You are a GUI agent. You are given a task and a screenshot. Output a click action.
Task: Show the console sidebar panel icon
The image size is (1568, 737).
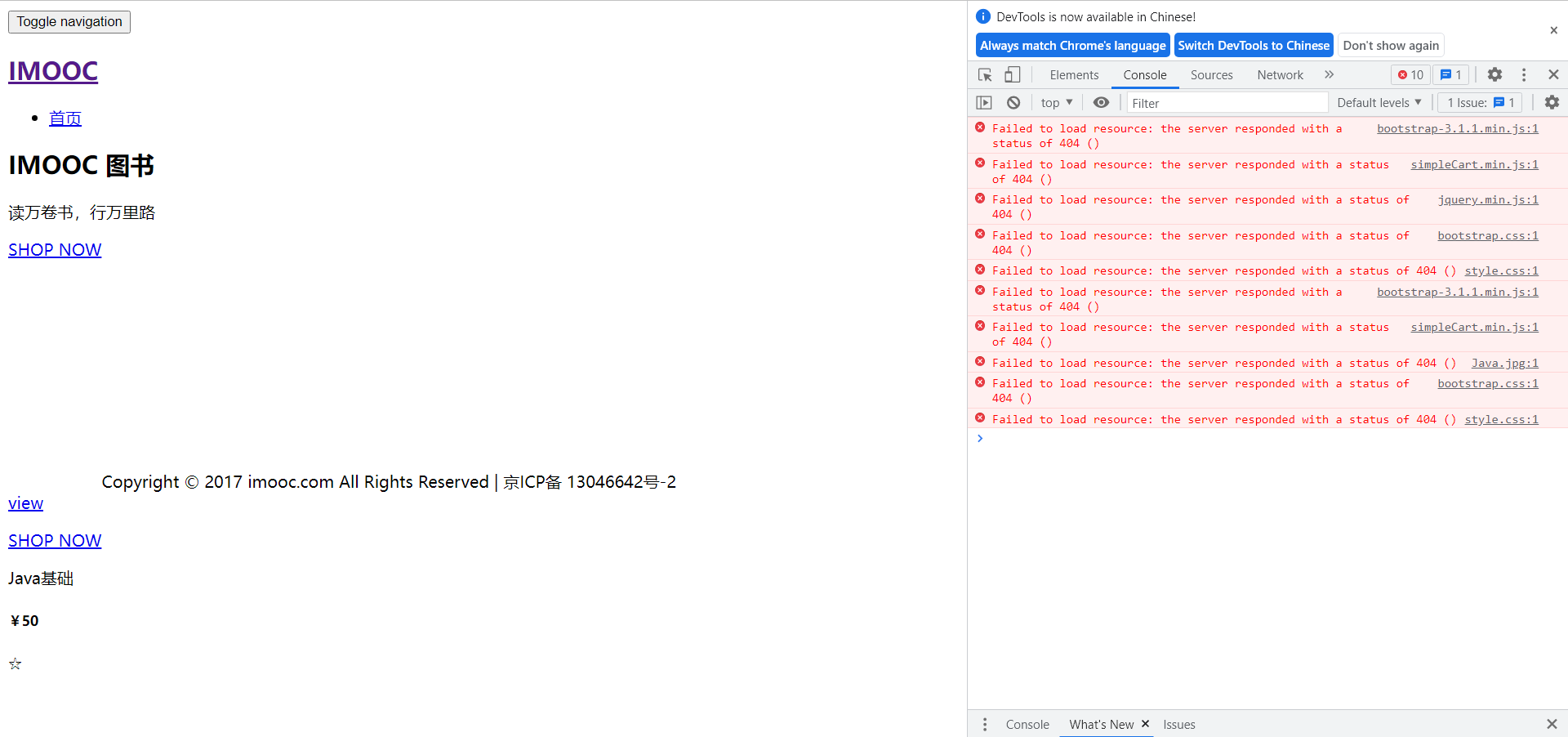984,103
